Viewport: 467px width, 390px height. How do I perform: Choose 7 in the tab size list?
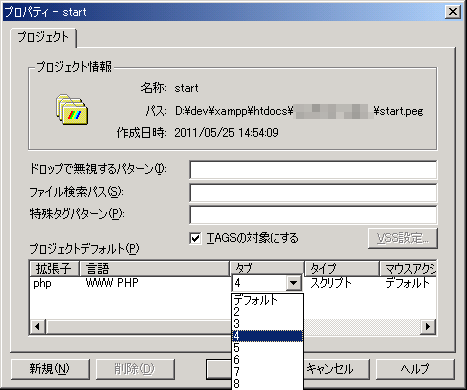click(267, 371)
